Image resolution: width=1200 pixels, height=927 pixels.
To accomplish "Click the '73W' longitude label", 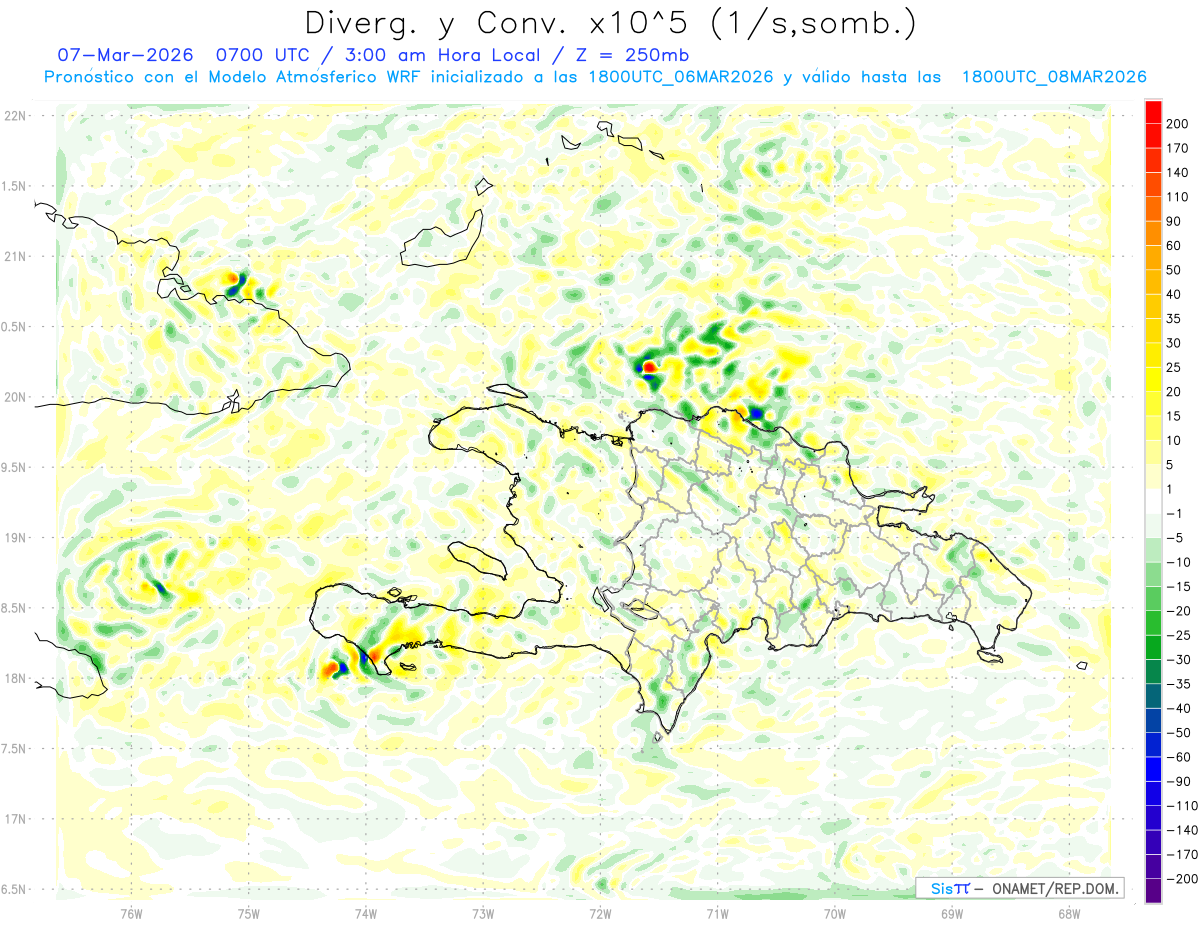I will [x=483, y=914].
